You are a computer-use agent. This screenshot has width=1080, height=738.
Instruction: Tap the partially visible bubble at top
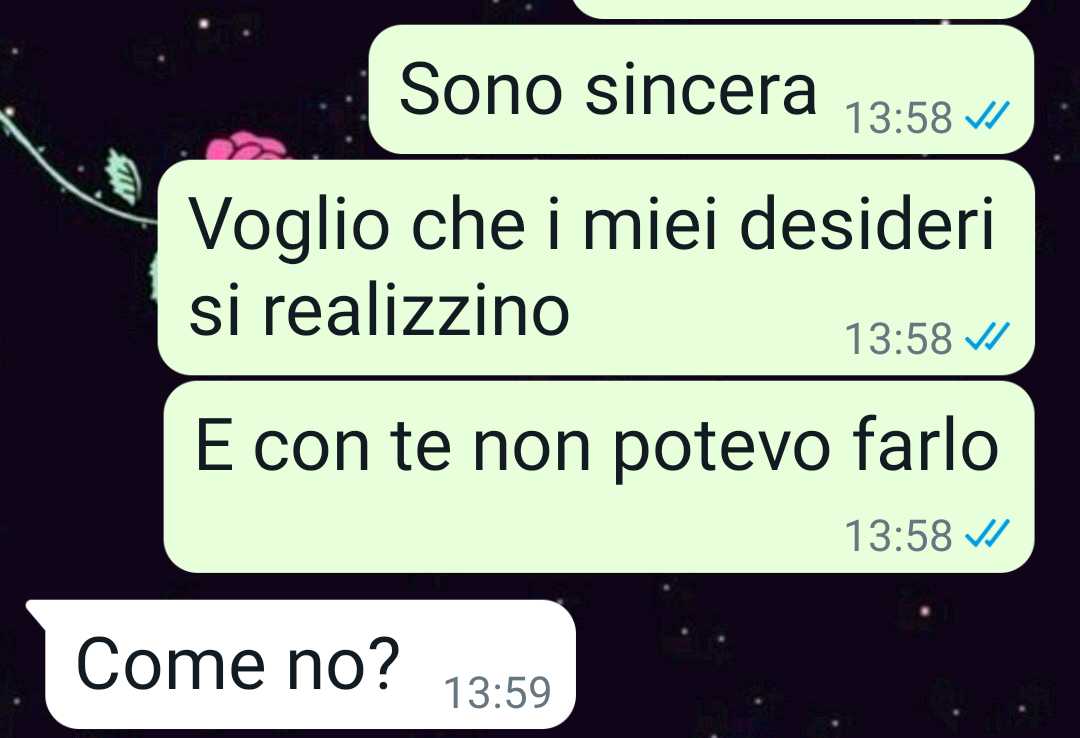802,8
